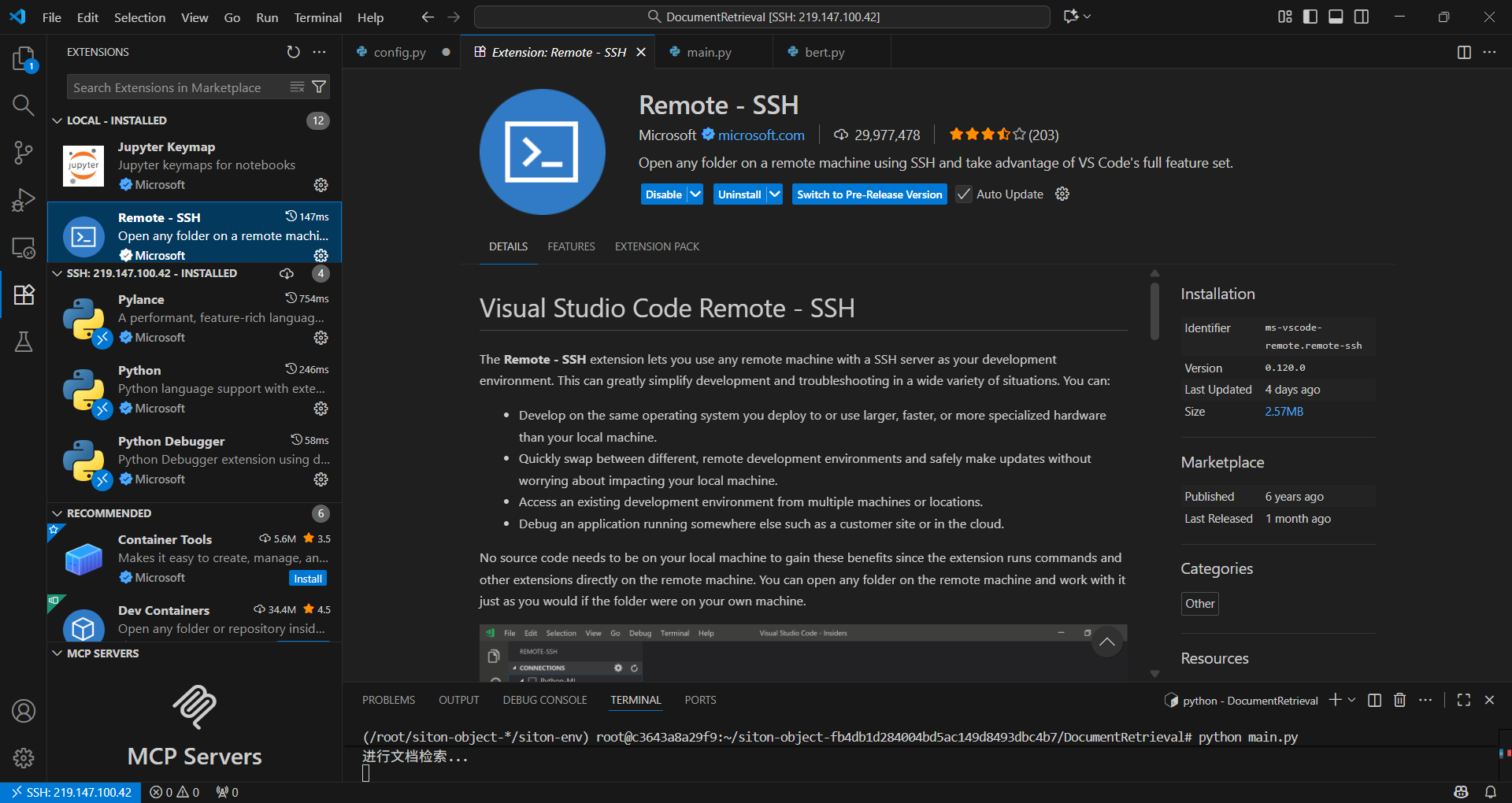Image resolution: width=1512 pixels, height=803 pixels.
Task: Switch to config.py editor tab
Action: click(400, 52)
